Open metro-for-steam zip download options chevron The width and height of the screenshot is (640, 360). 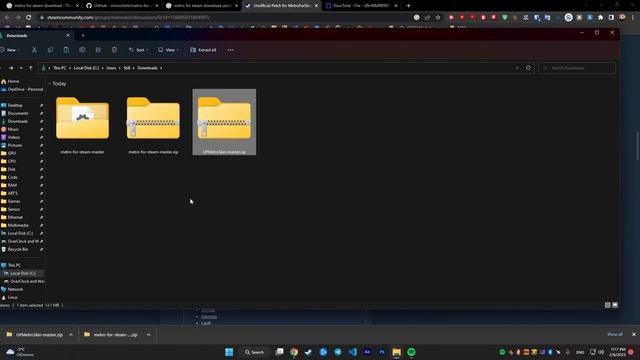coord(149,335)
